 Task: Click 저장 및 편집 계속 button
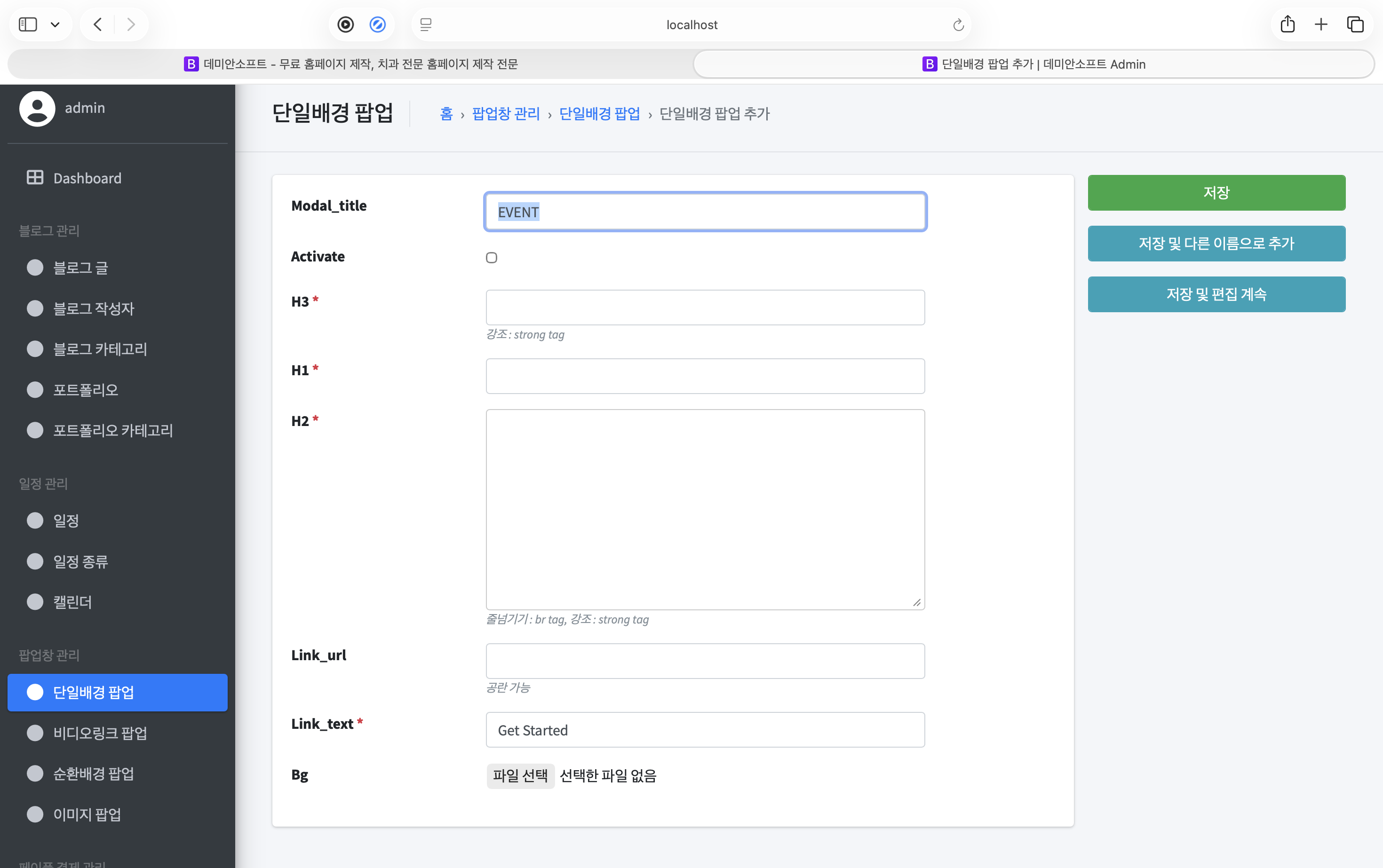point(1216,294)
